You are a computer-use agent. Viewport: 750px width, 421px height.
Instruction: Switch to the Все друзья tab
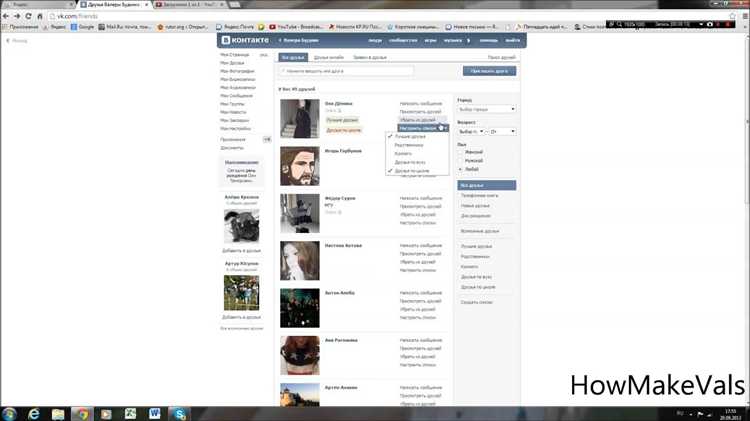[293, 57]
